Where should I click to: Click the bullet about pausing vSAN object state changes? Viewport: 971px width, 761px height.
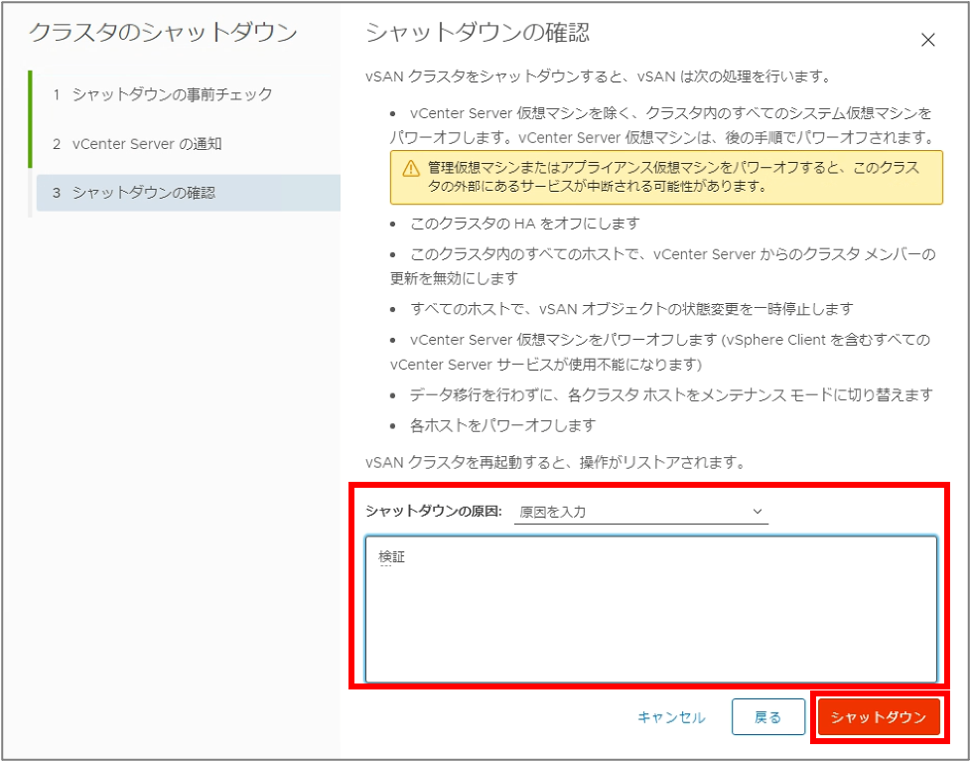631,309
